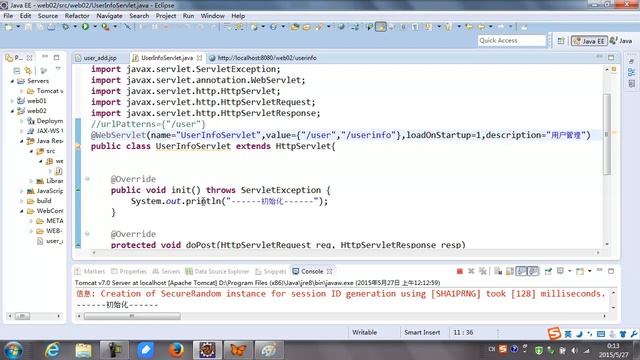Open the Refactor menu

77,16
